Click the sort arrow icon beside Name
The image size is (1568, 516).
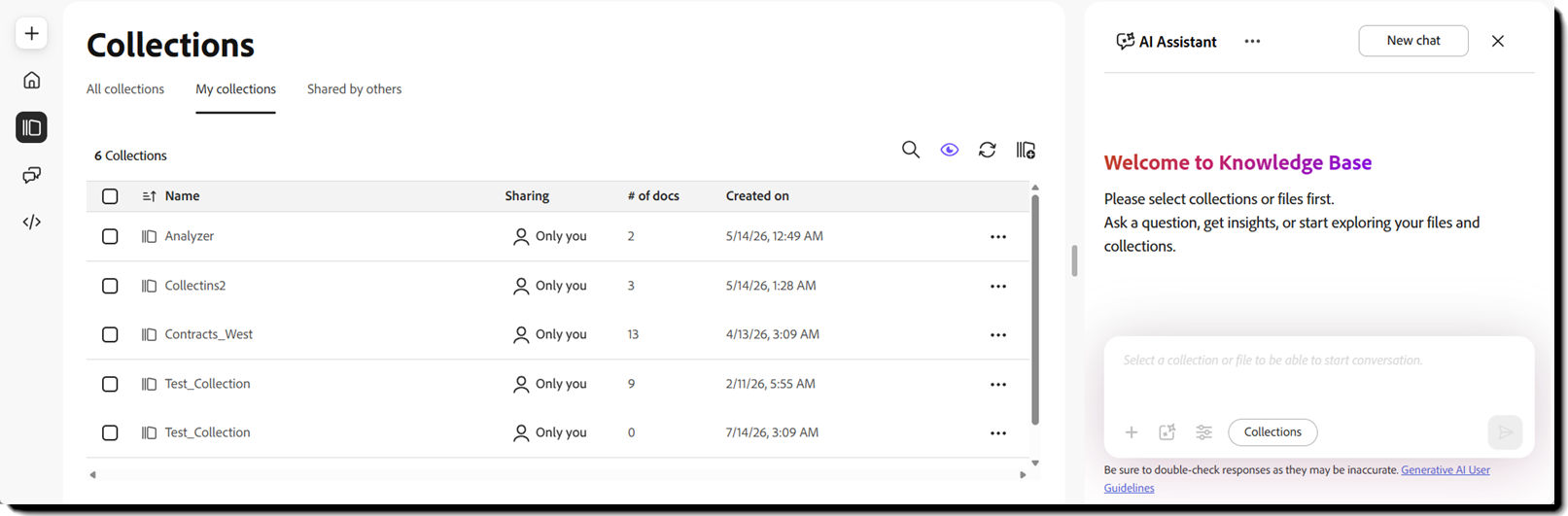pyautogui.click(x=149, y=196)
